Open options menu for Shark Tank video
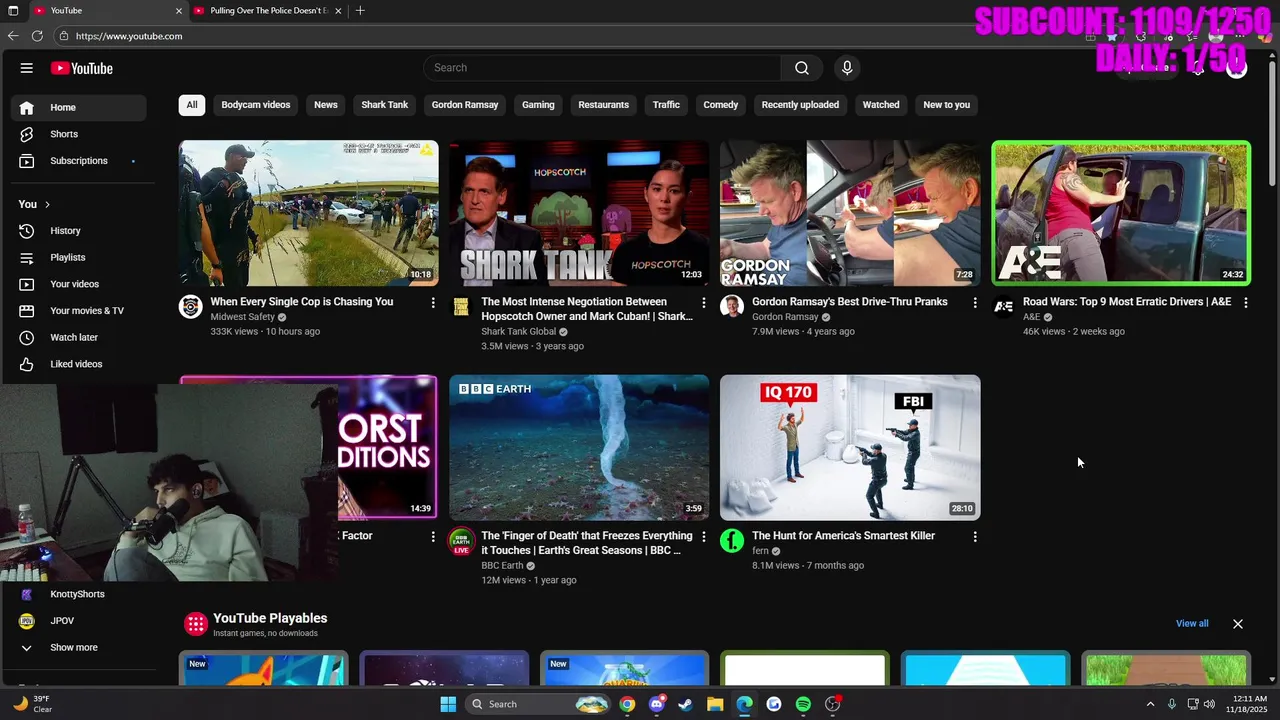The width and height of the screenshot is (1280, 720). (703, 302)
